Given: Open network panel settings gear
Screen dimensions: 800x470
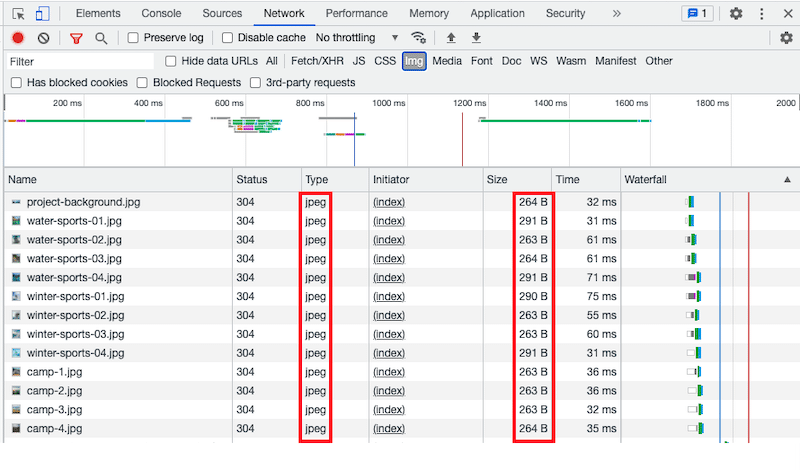Looking at the screenshot, I should point(786,38).
